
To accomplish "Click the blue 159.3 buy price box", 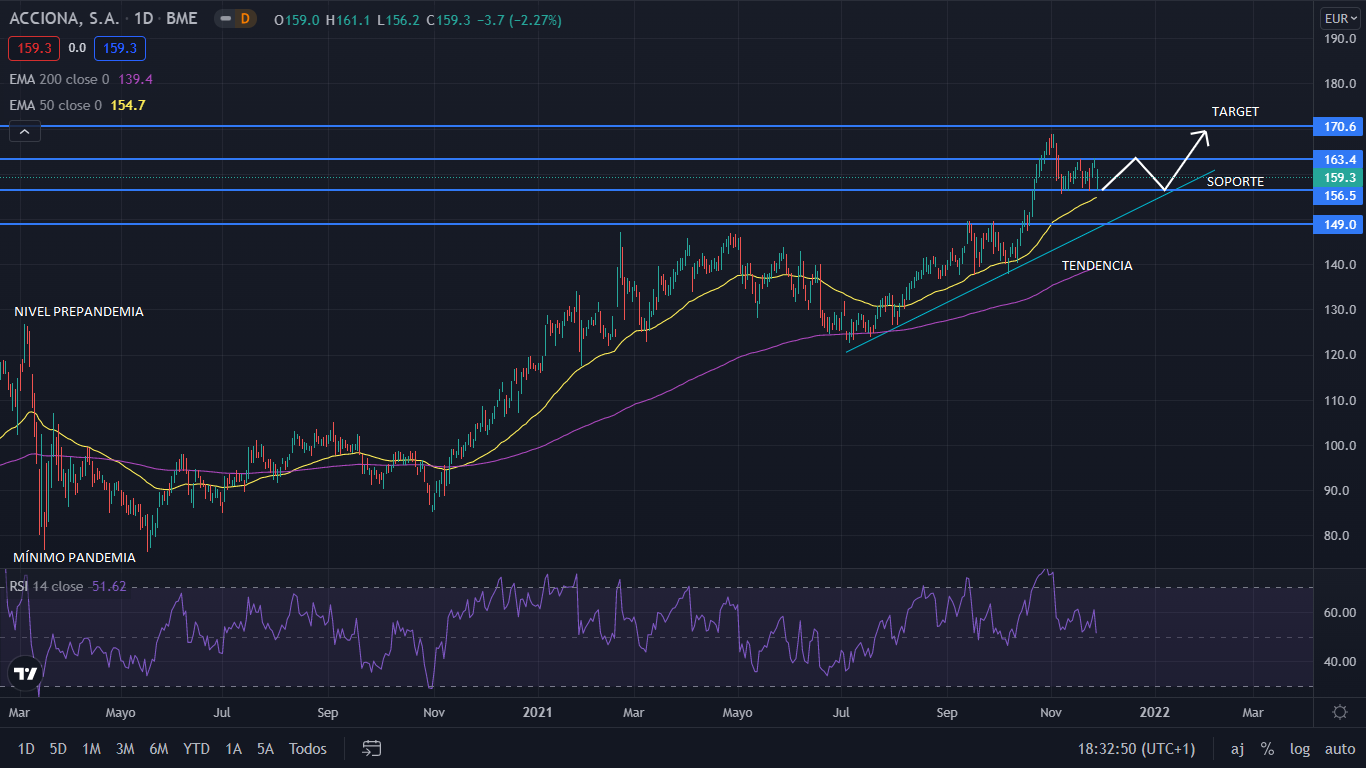I will point(120,47).
